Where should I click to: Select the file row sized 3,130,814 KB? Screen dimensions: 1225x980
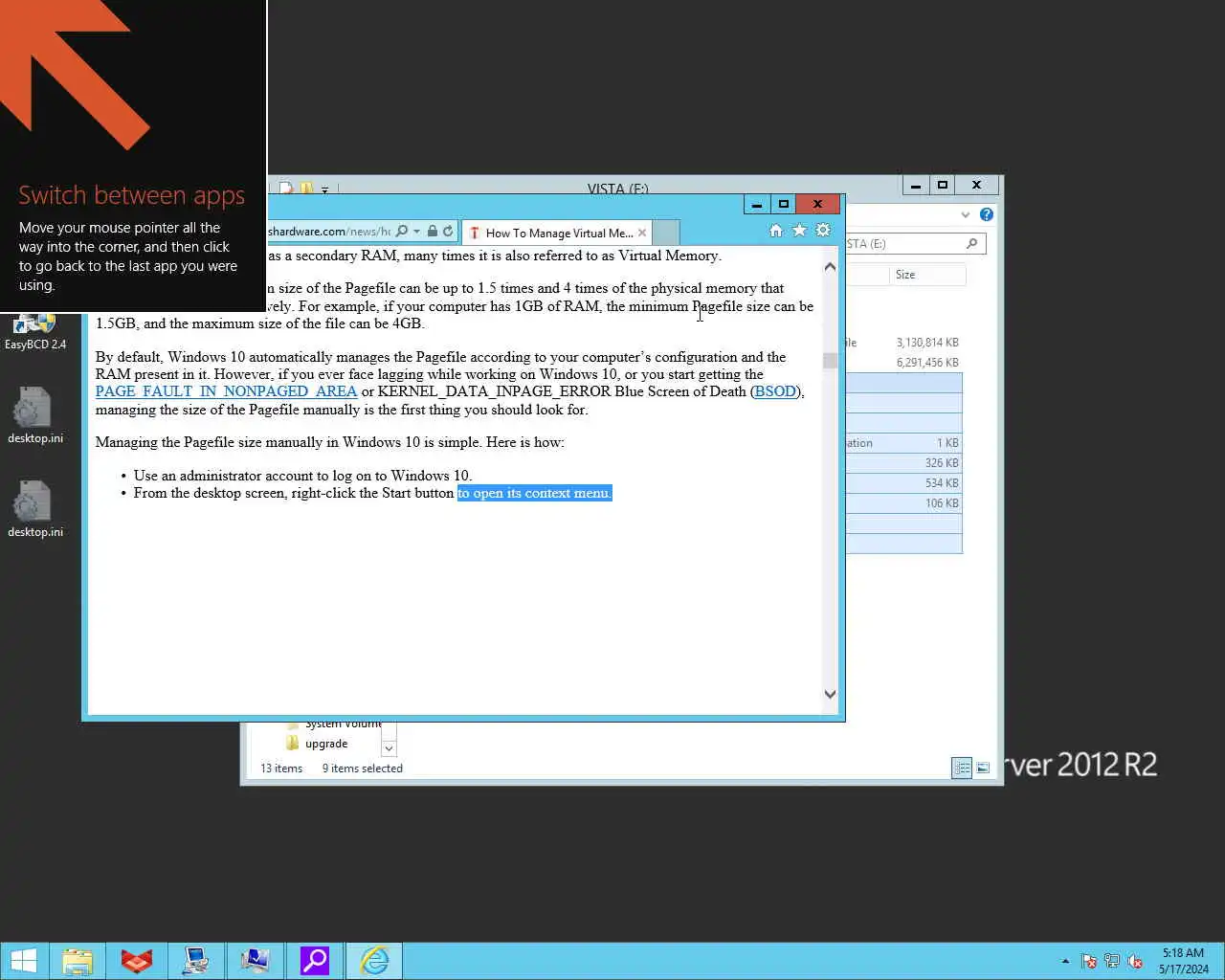[903, 343]
